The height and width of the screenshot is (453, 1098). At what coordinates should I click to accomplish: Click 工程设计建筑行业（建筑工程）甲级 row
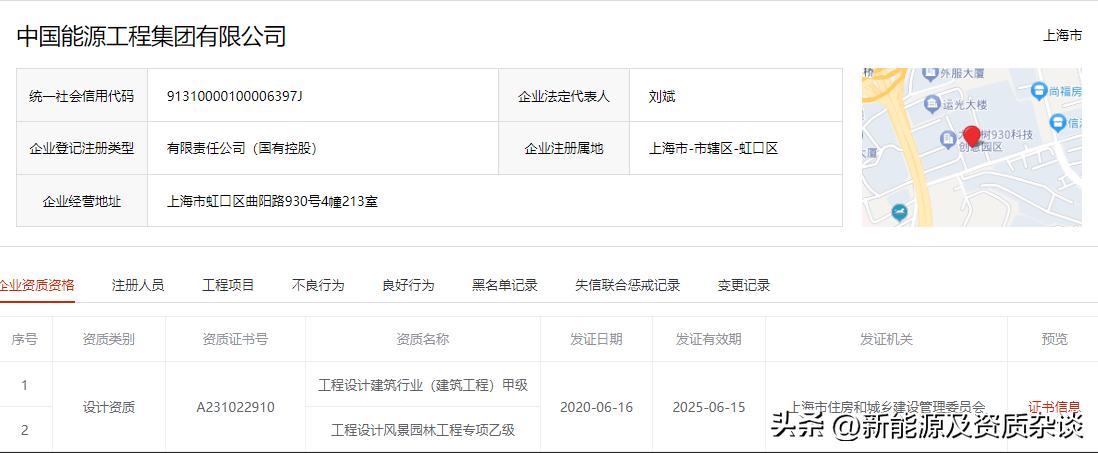click(423, 384)
